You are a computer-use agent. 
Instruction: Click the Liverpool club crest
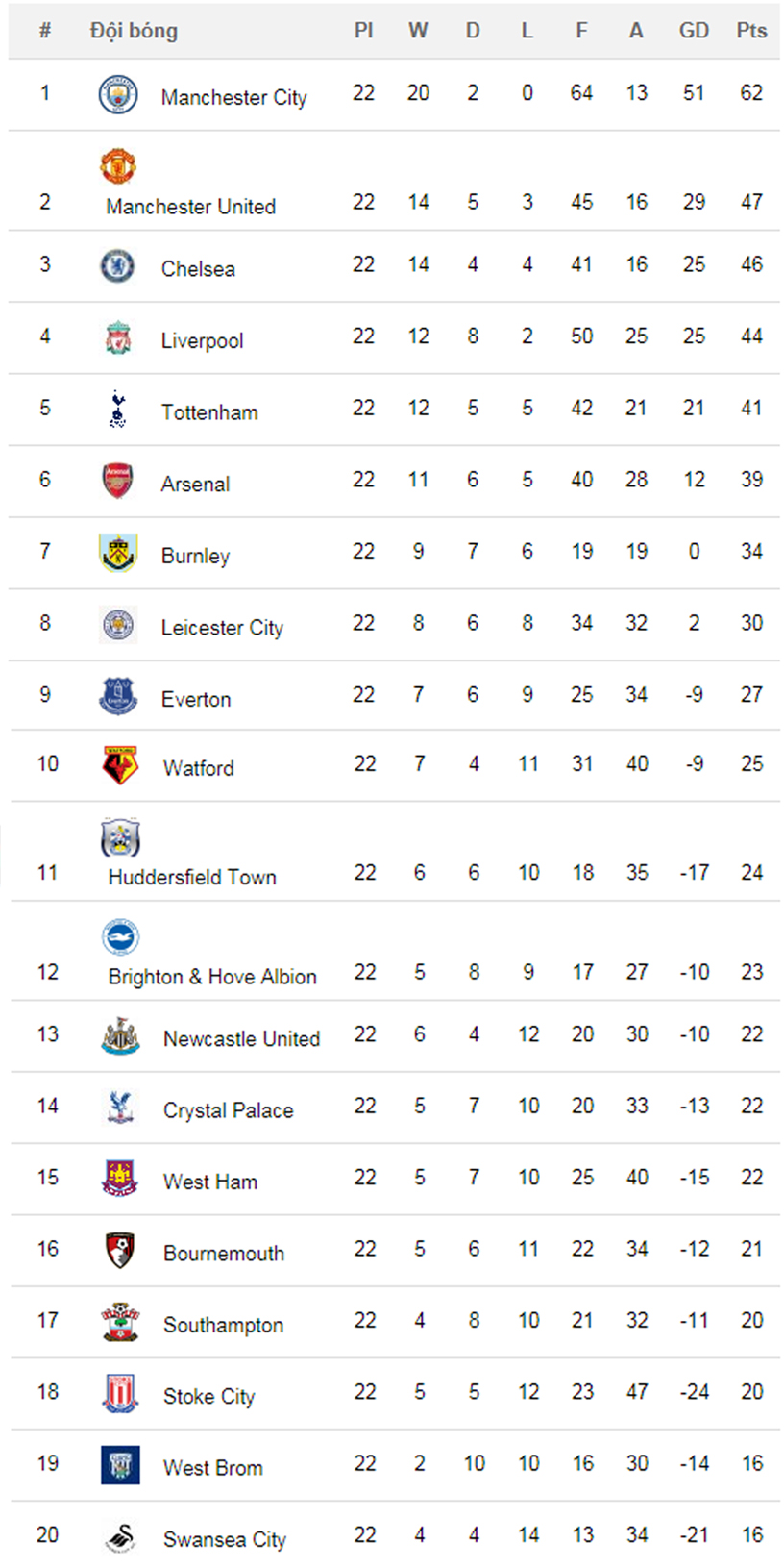point(118,337)
